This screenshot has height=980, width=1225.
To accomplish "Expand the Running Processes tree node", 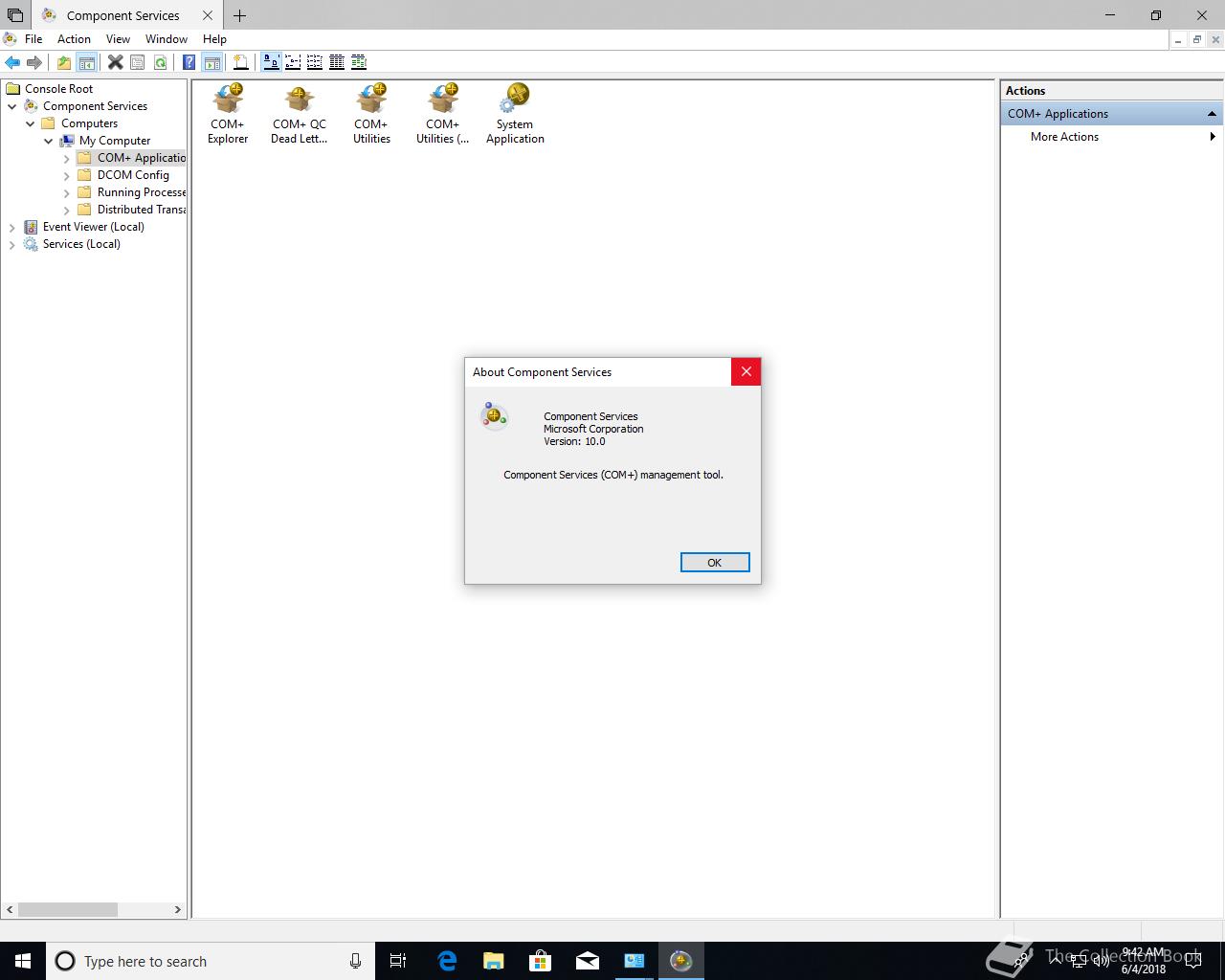I will click(x=67, y=192).
